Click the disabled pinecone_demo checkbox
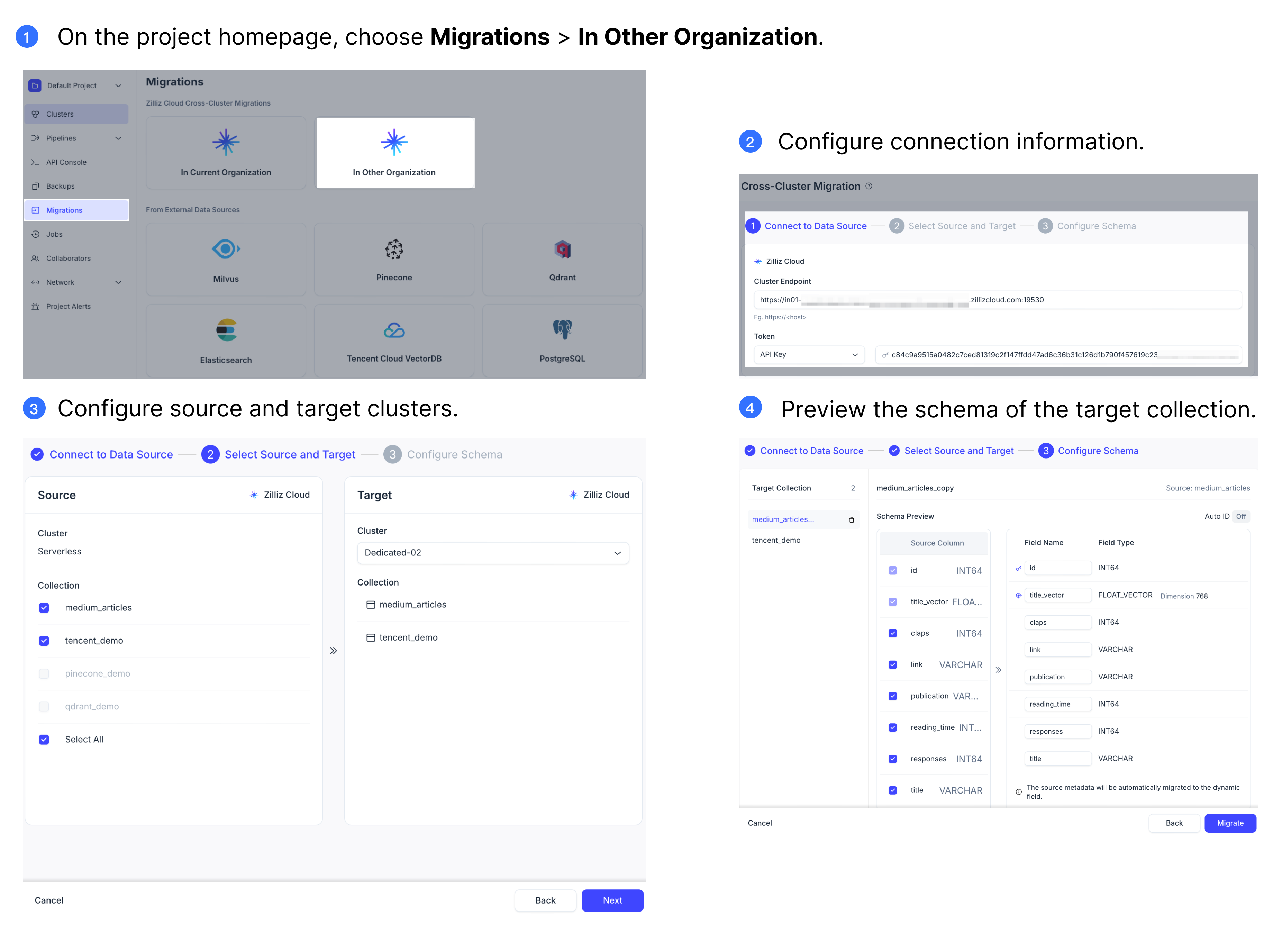This screenshot has height=952, width=1282. pos(44,673)
